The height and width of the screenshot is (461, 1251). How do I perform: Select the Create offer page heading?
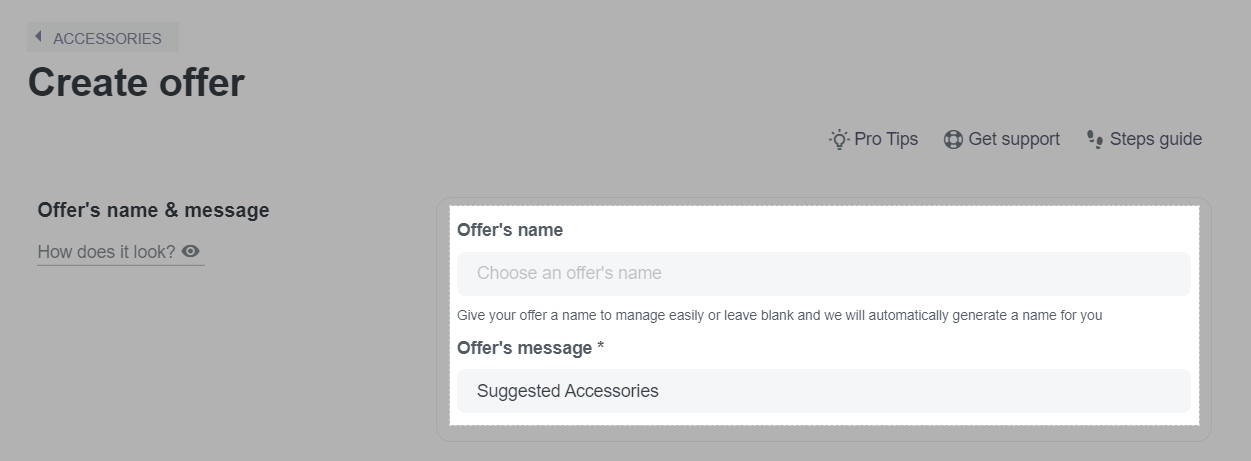coord(136,82)
